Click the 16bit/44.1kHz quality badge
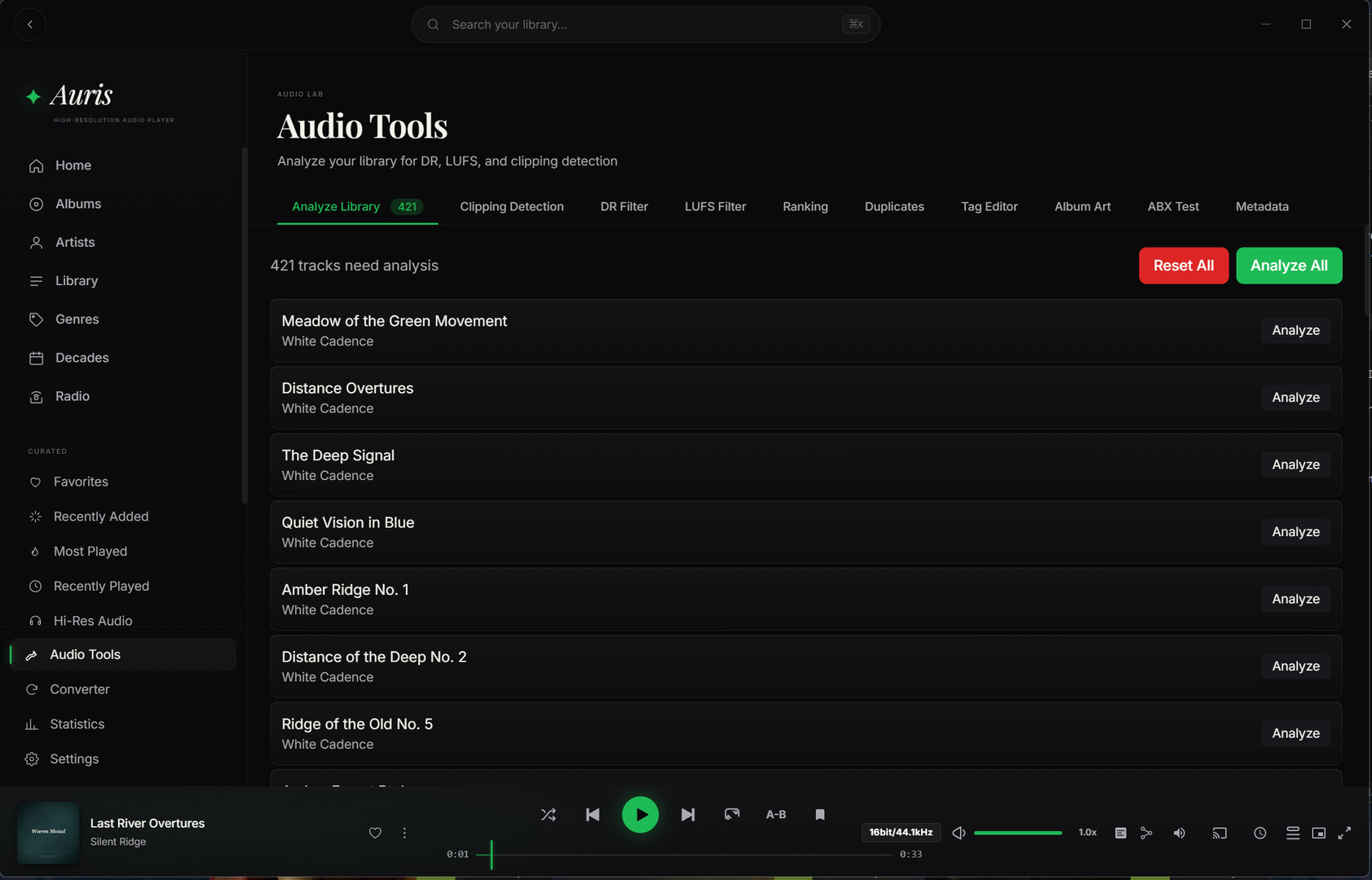 [x=901, y=833]
